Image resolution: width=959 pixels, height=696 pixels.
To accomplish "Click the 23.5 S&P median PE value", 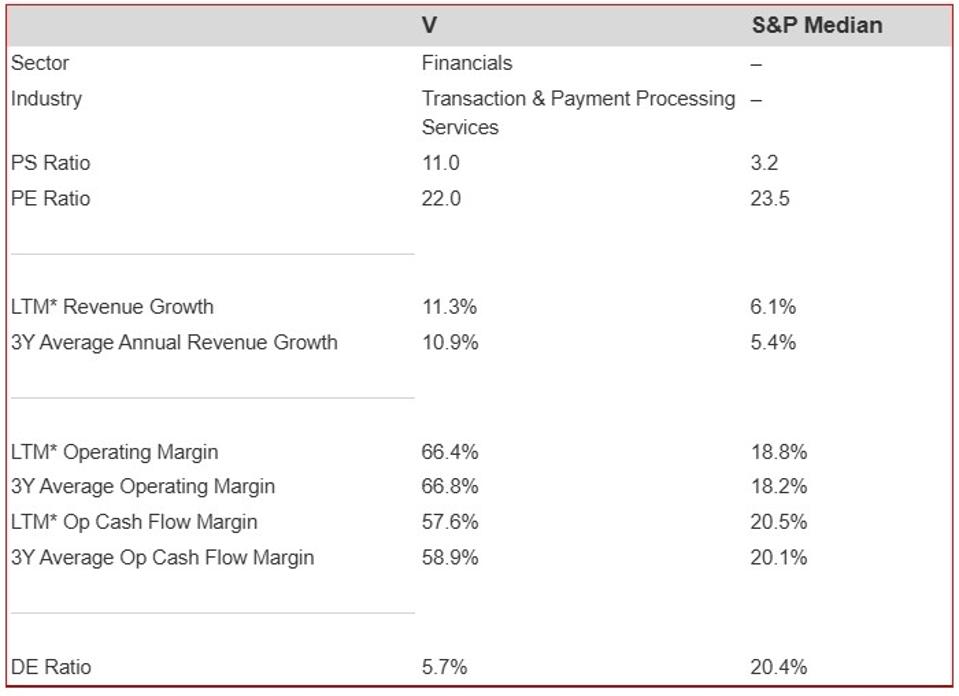I will pos(769,198).
